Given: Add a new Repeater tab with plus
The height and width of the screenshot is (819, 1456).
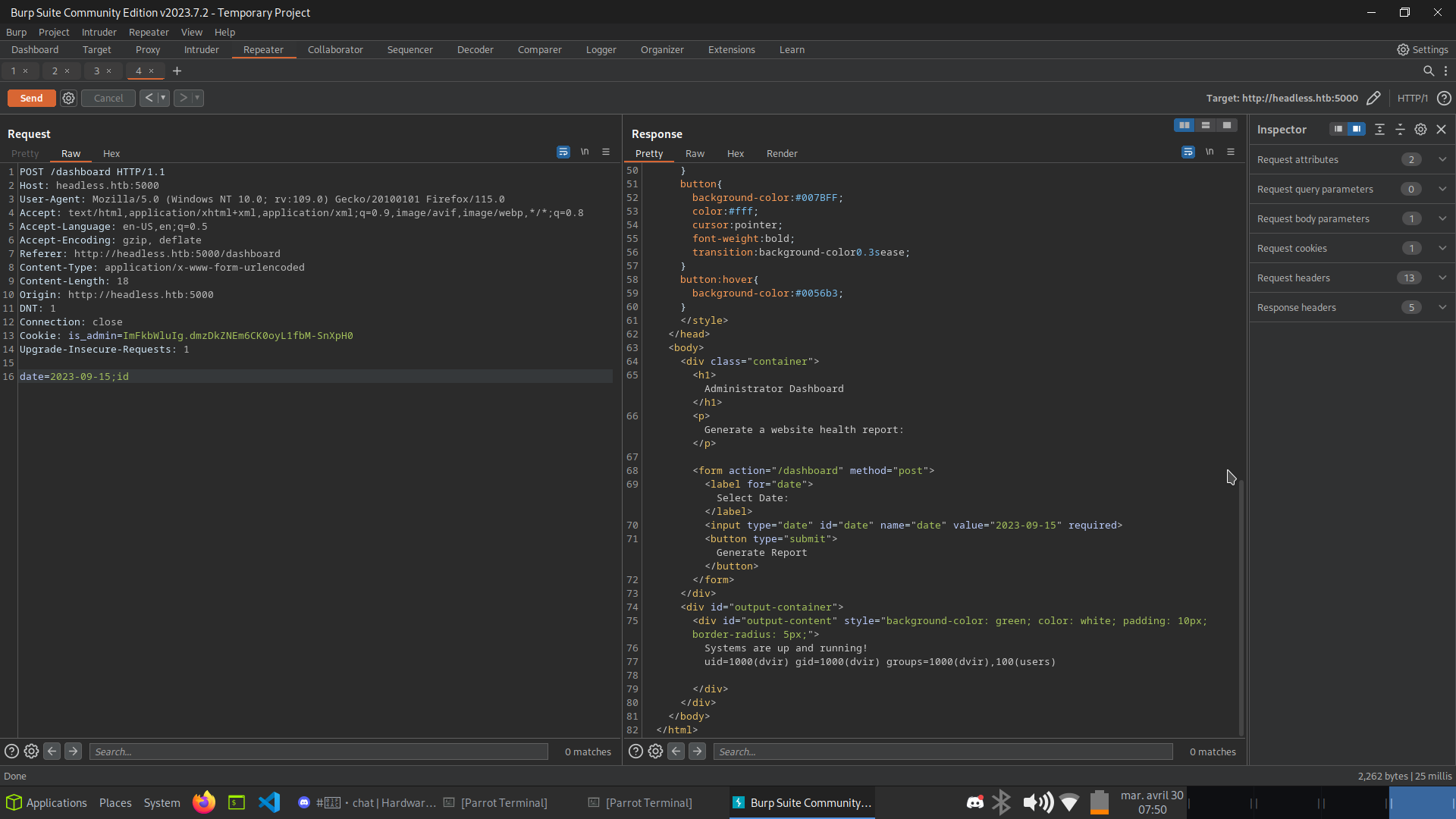Looking at the screenshot, I should click(x=177, y=71).
